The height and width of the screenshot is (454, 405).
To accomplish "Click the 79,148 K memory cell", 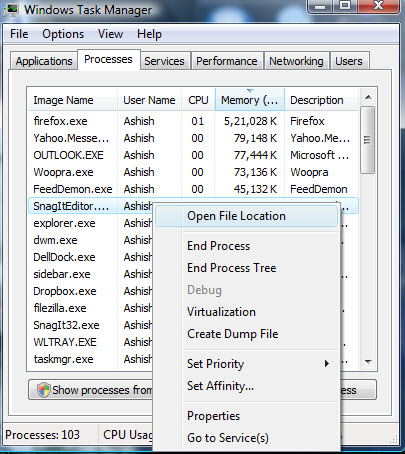I will pos(255,138).
